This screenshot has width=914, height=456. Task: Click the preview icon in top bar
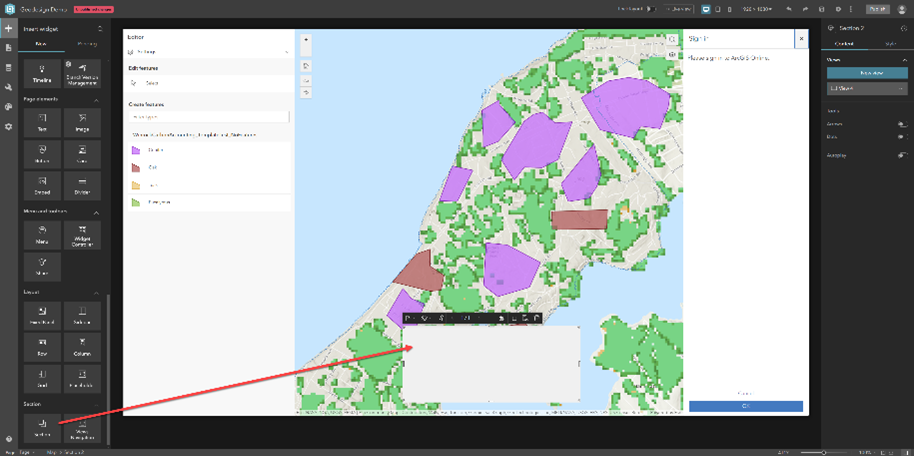[x=838, y=9]
